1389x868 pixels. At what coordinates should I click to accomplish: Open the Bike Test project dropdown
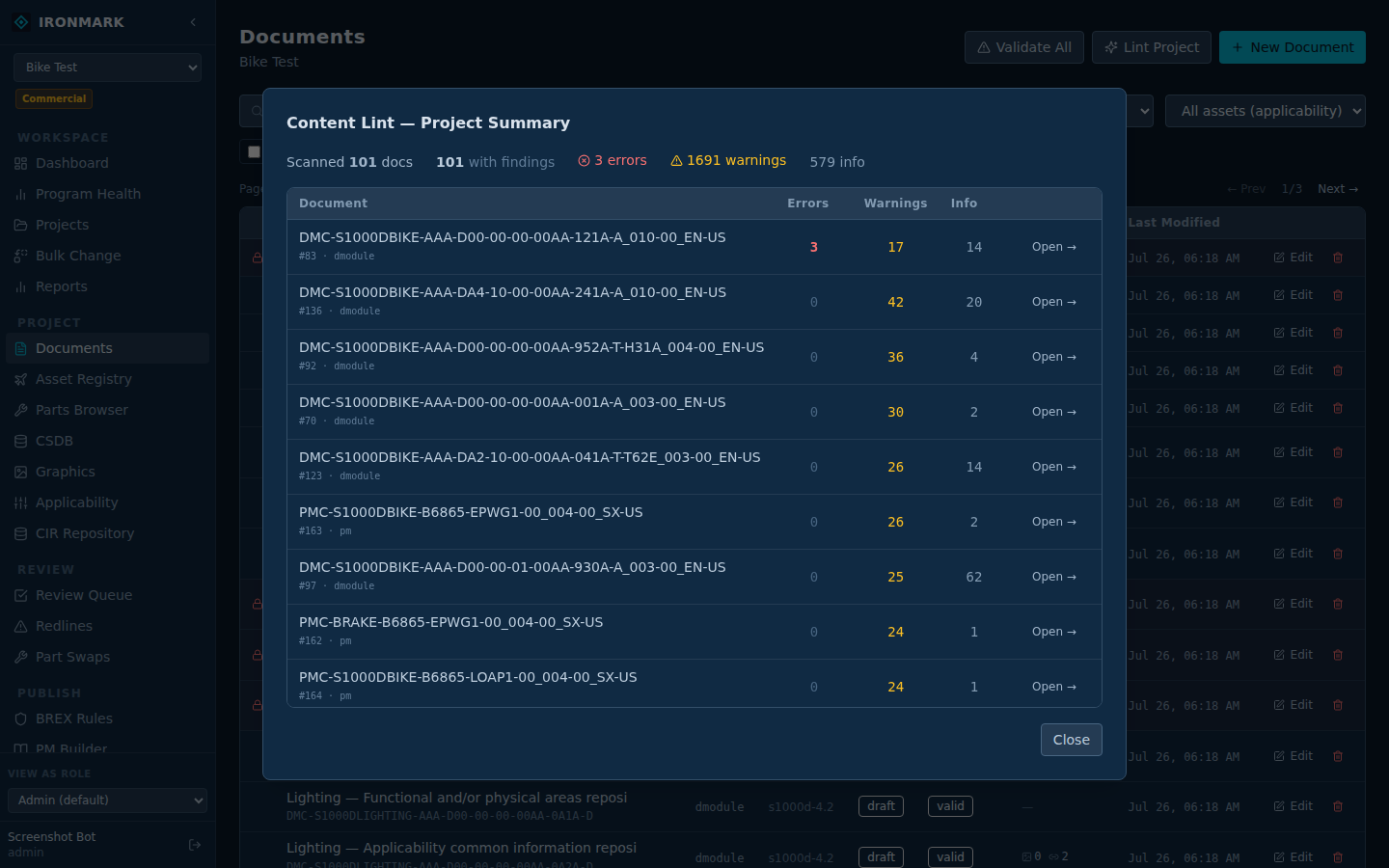tap(107, 68)
